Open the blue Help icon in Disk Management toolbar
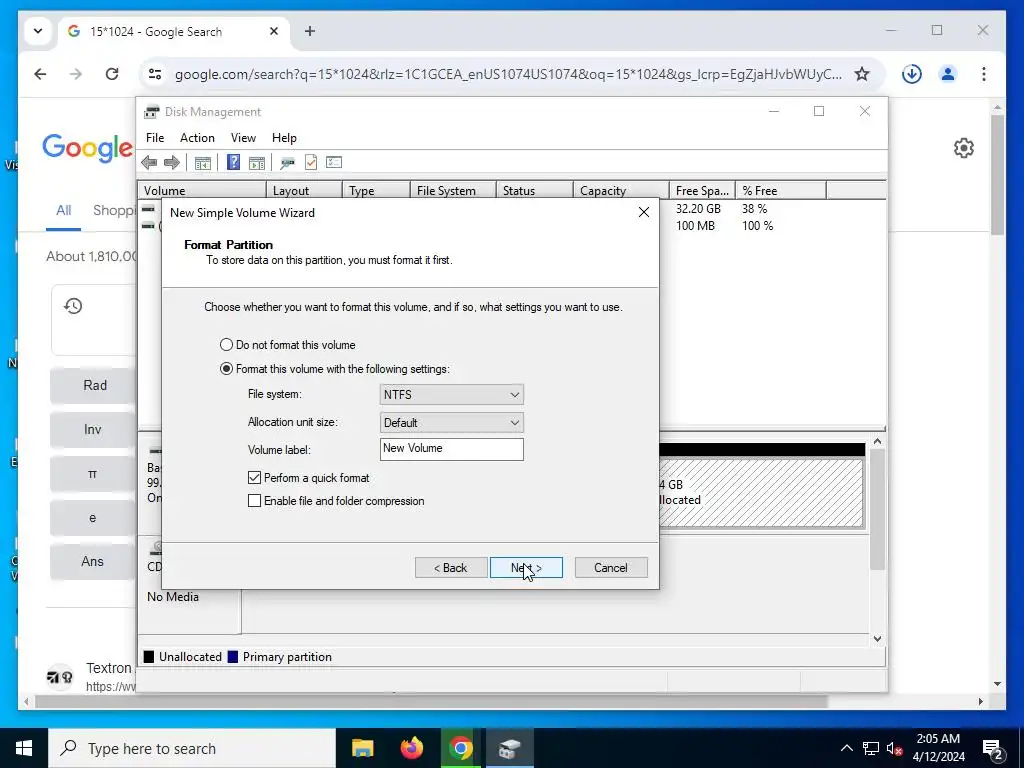 [233, 162]
